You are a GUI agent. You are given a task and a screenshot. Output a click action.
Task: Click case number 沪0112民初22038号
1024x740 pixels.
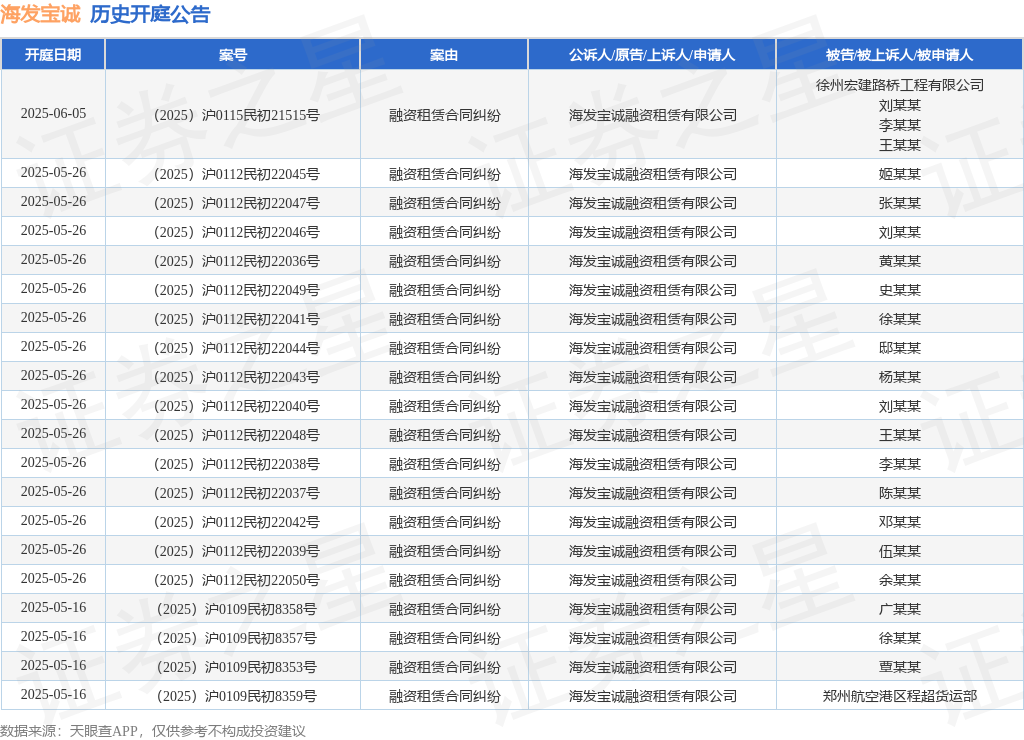click(x=236, y=464)
